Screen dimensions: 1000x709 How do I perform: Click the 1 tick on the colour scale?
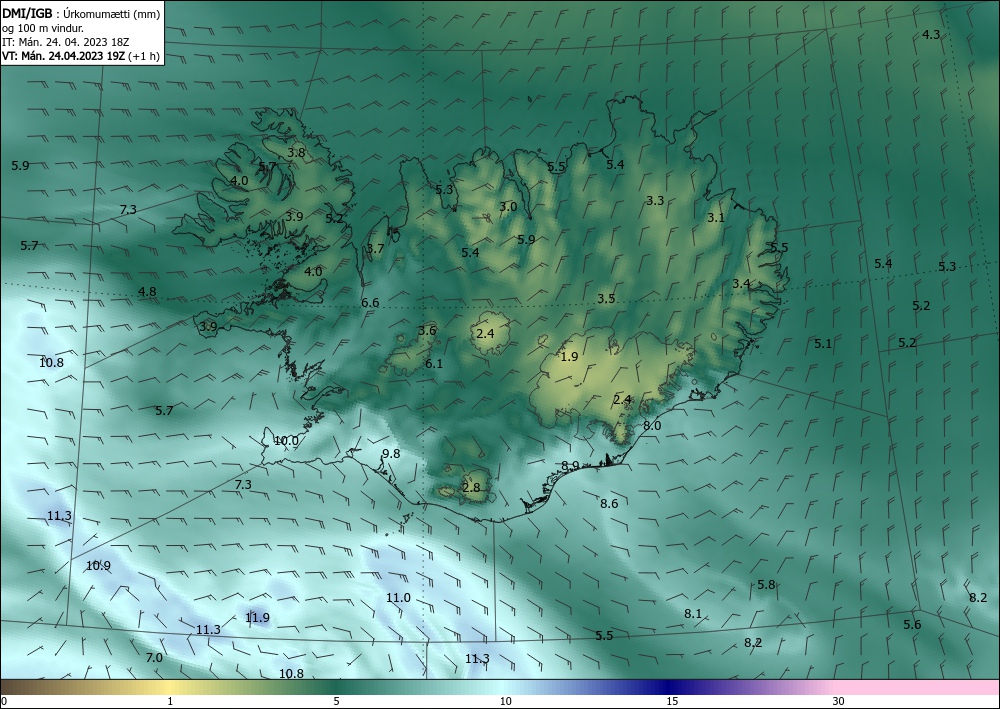[x=170, y=701]
